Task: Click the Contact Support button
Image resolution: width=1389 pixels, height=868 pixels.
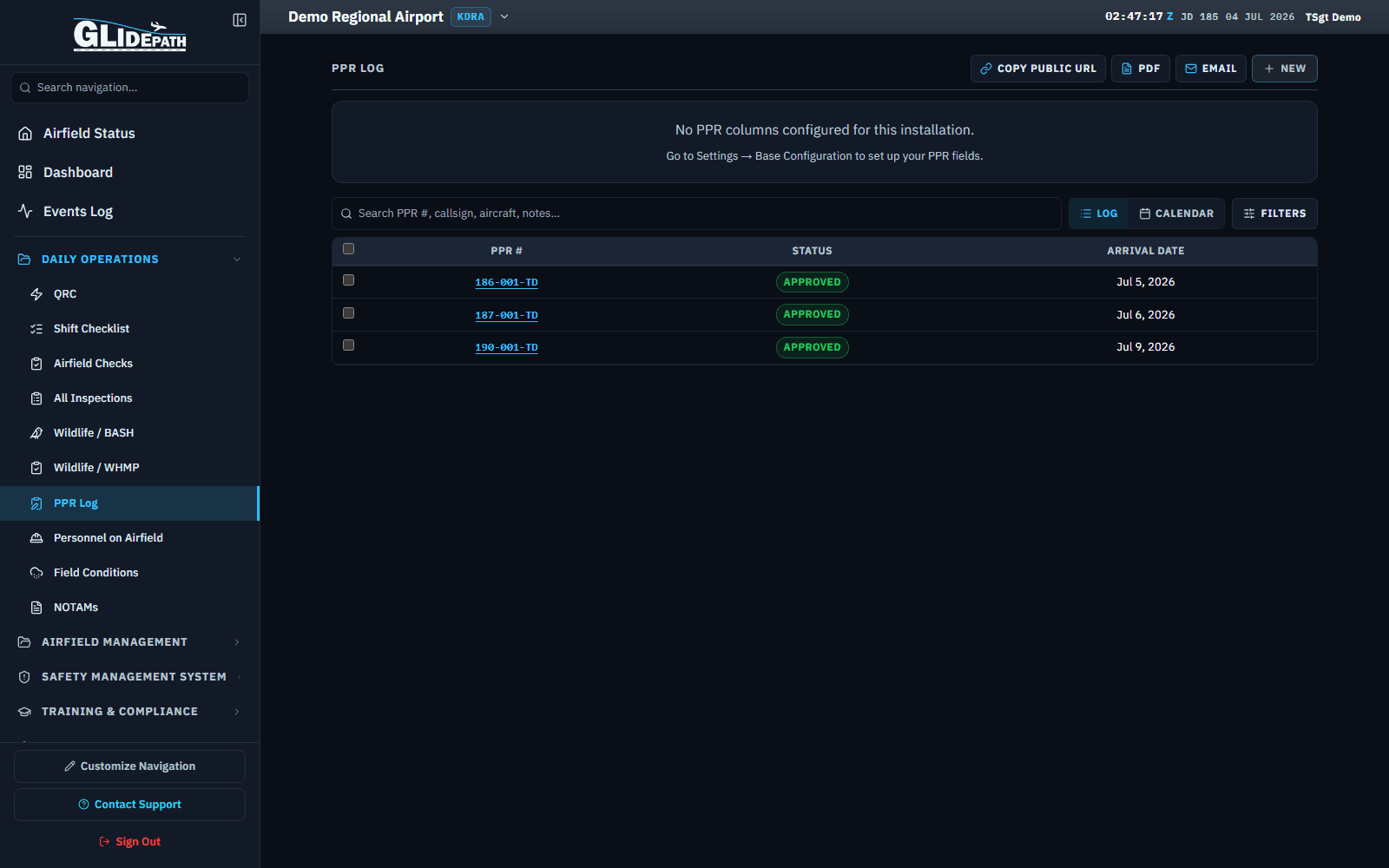Action: [129, 805]
